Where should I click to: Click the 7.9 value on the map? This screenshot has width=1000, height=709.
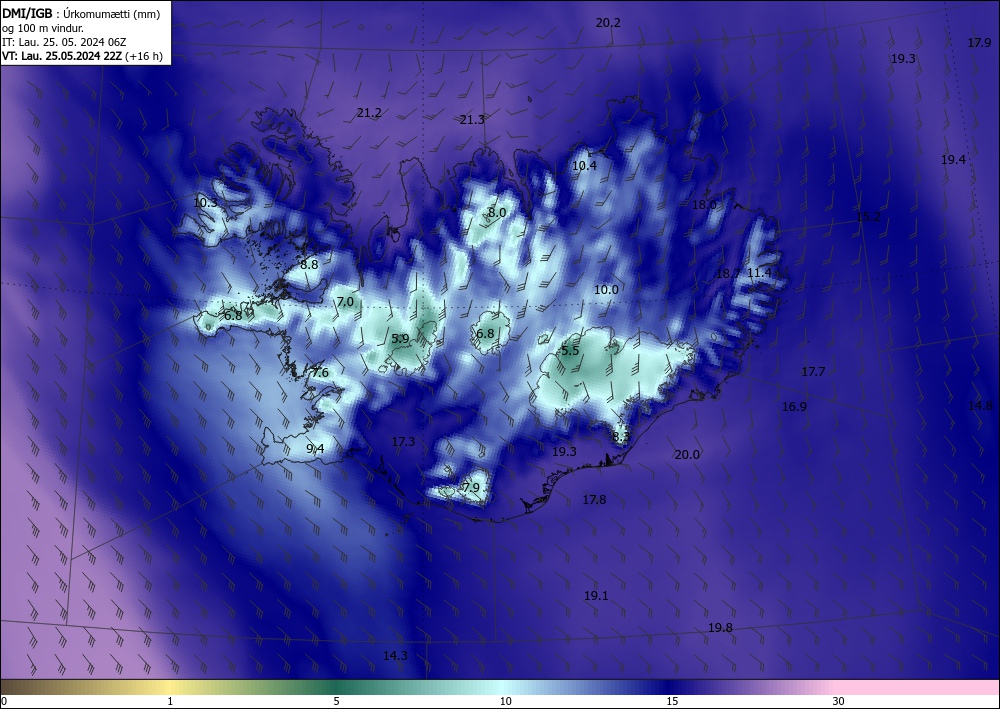pyautogui.click(x=471, y=488)
